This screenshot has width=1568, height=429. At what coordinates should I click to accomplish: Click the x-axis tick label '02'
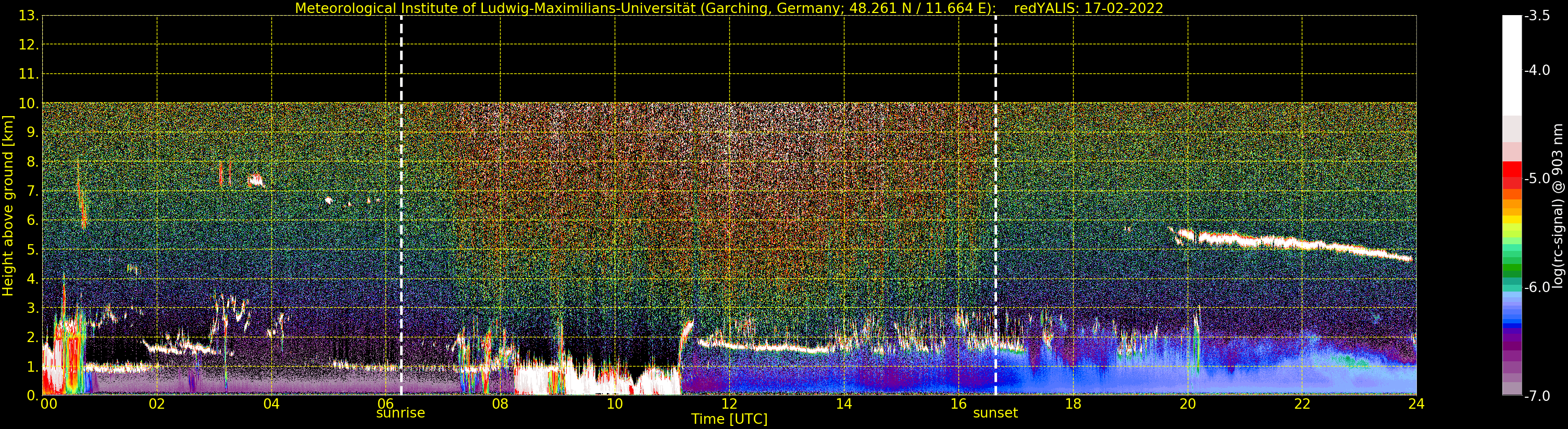156,404
